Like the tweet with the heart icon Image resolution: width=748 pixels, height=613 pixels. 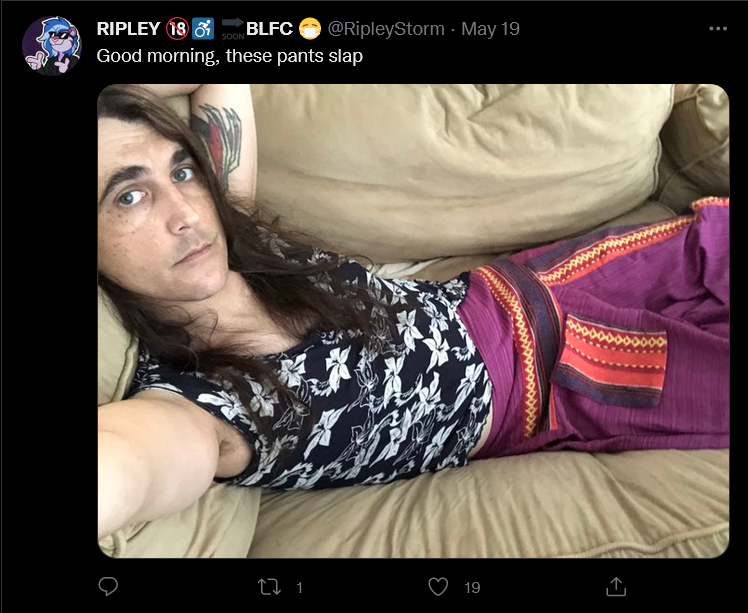(x=438, y=587)
